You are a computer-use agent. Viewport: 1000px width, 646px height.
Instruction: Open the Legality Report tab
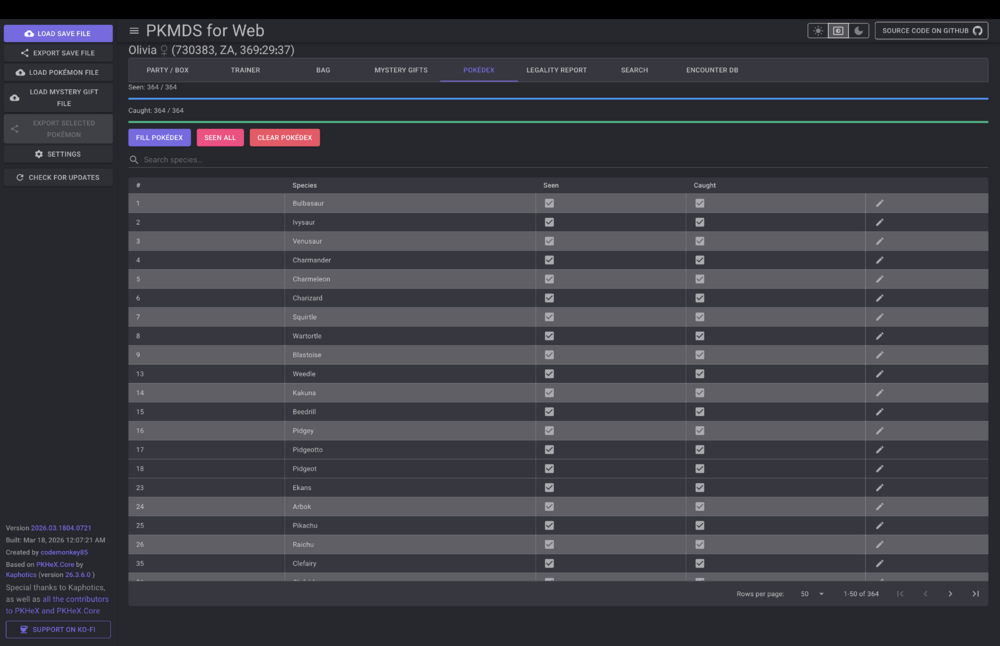pos(556,70)
